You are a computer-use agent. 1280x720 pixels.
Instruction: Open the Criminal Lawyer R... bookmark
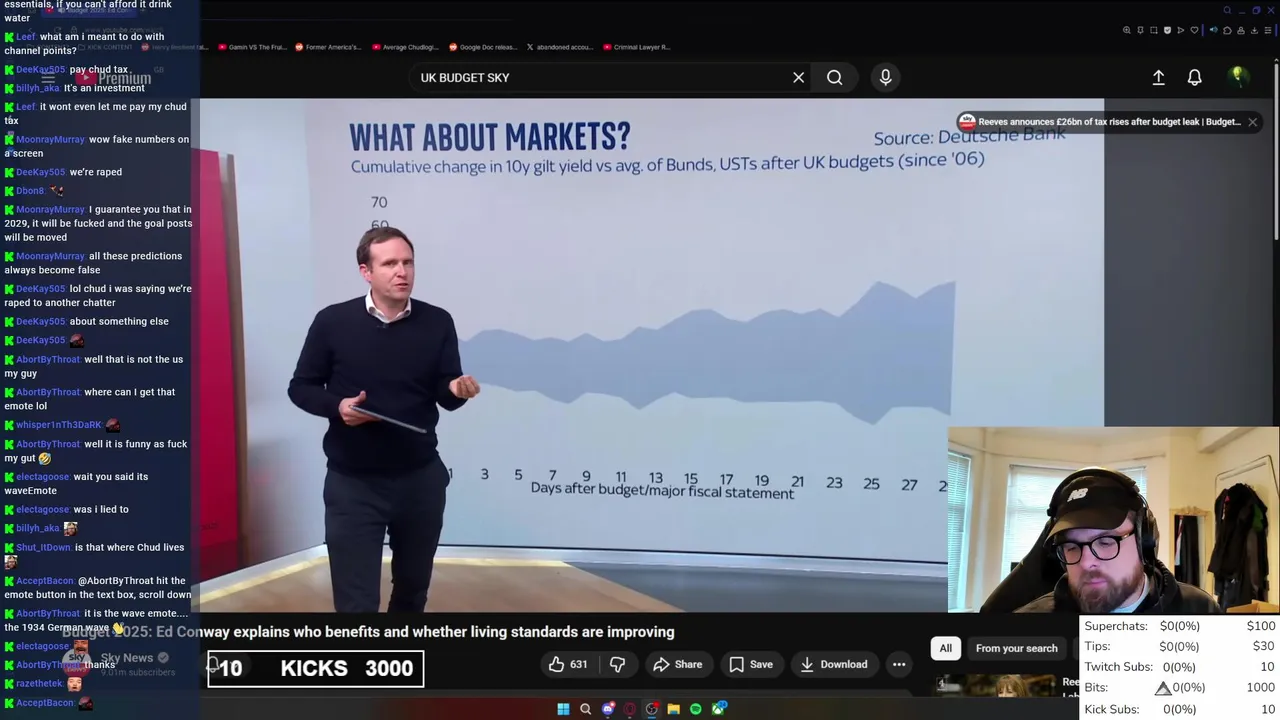click(636, 47)
